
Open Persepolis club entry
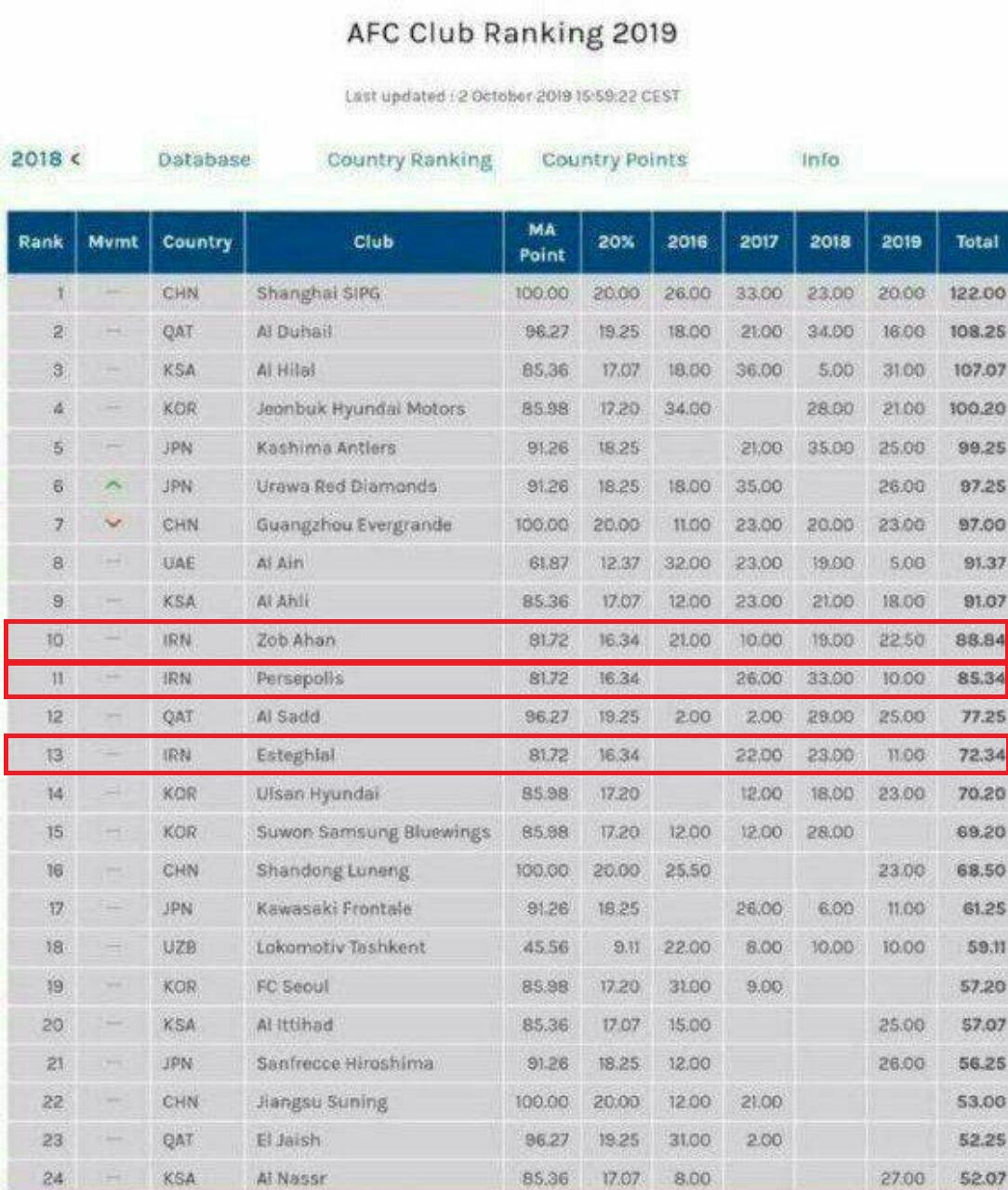[x=299, y=679]
